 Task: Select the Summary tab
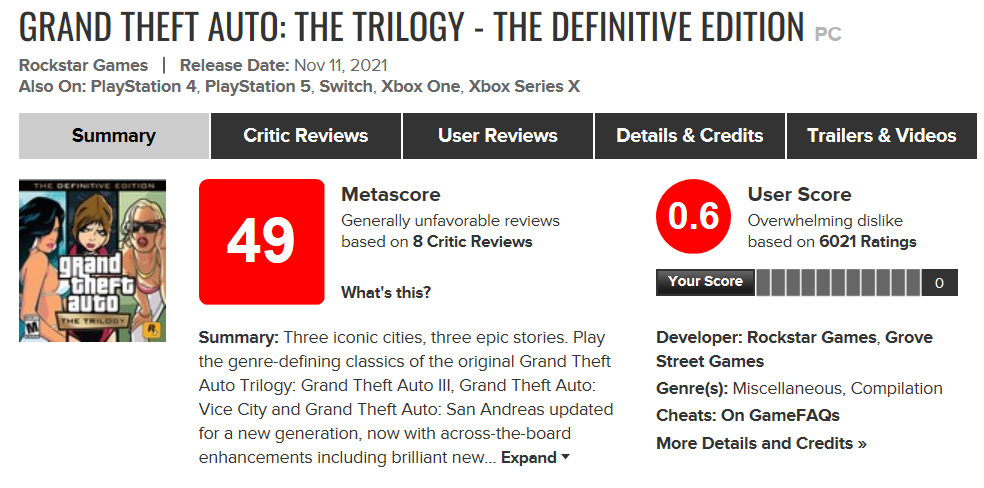pos(114,135)
